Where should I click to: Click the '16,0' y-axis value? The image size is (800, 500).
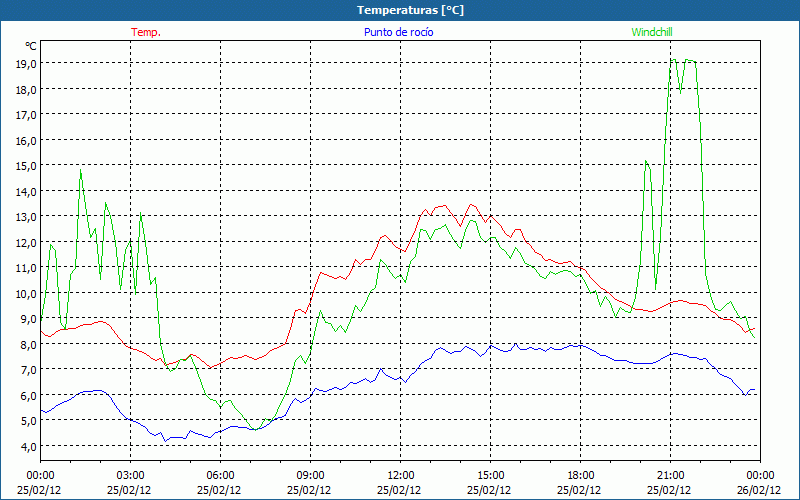26,140
